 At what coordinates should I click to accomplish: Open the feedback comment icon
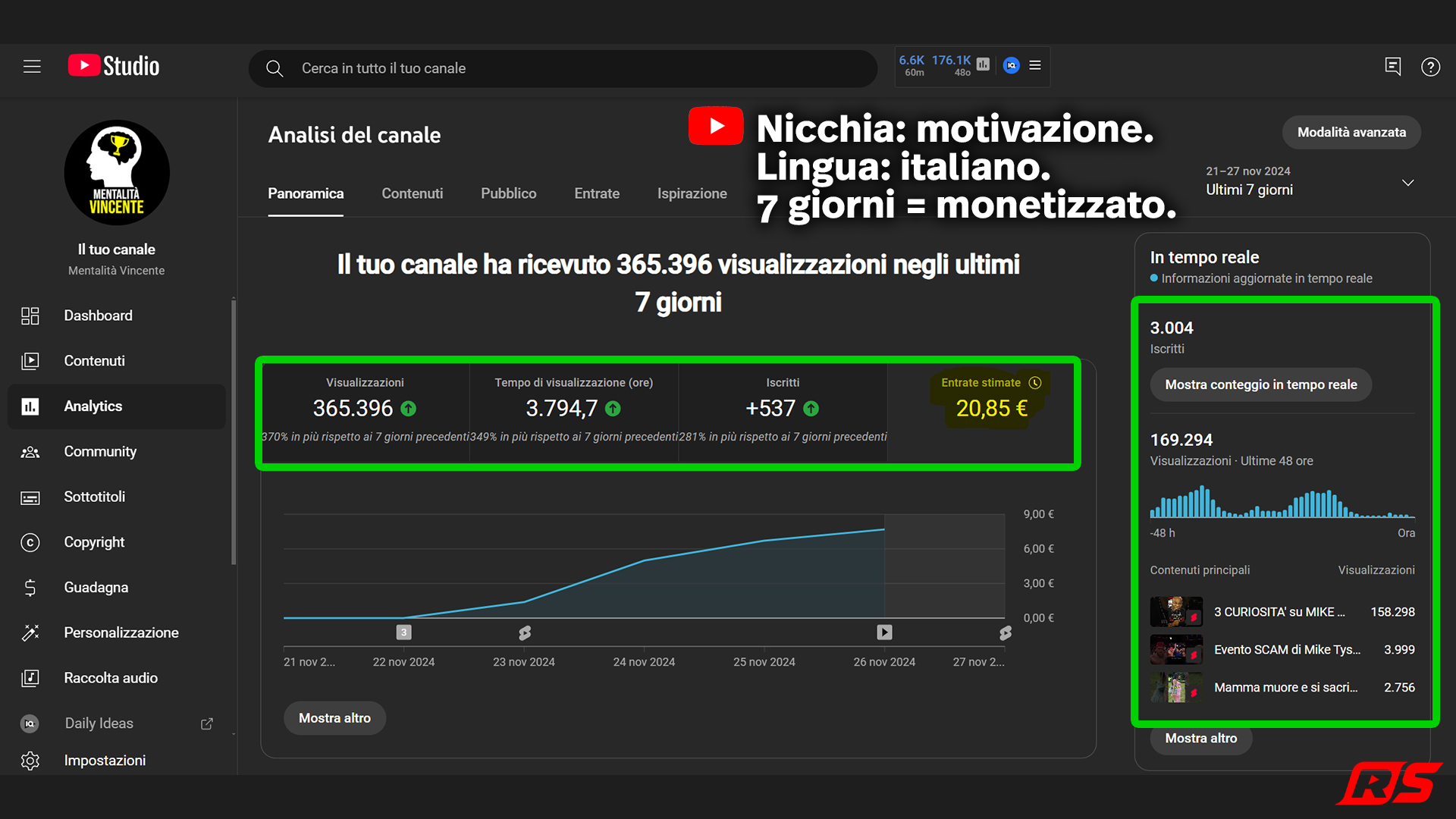tap(1393, 67)
